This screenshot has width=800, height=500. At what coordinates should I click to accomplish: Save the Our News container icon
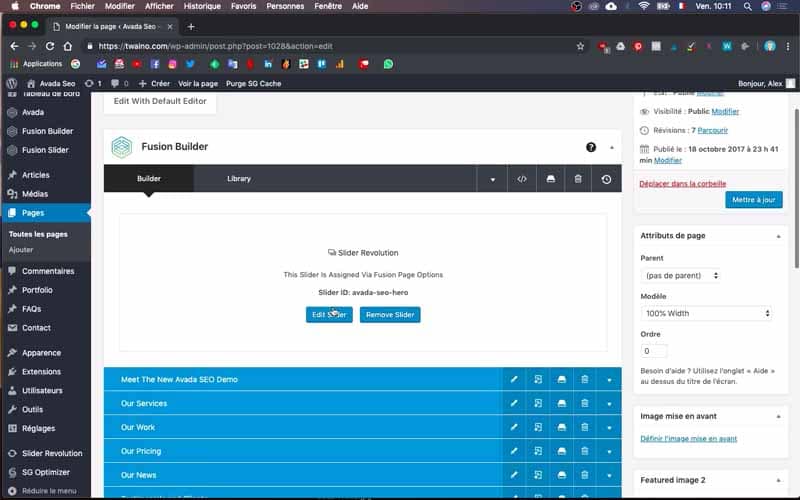(x=561, y=475)
